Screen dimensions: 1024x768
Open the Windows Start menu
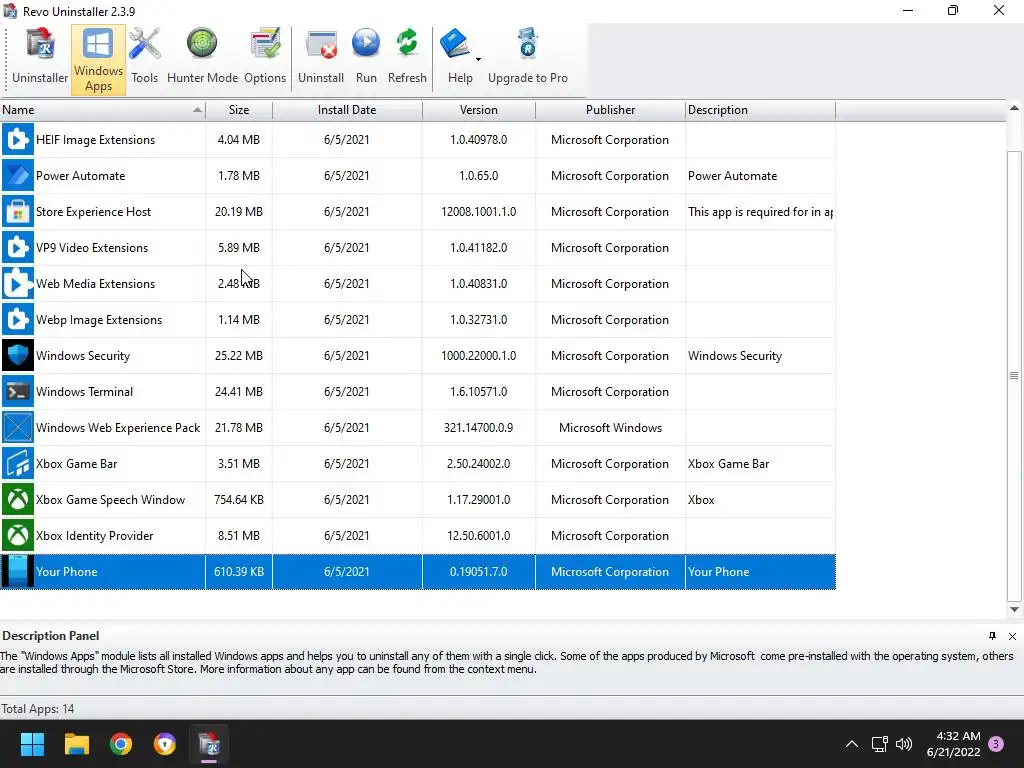pos(32,744)
